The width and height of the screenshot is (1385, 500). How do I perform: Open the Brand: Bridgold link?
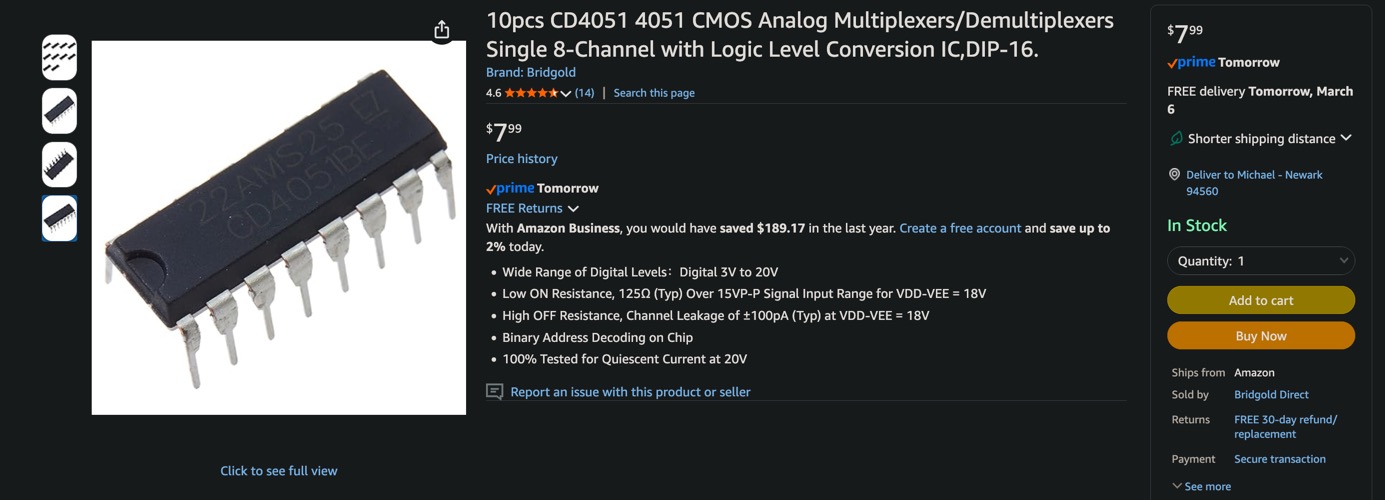(530, 72)
